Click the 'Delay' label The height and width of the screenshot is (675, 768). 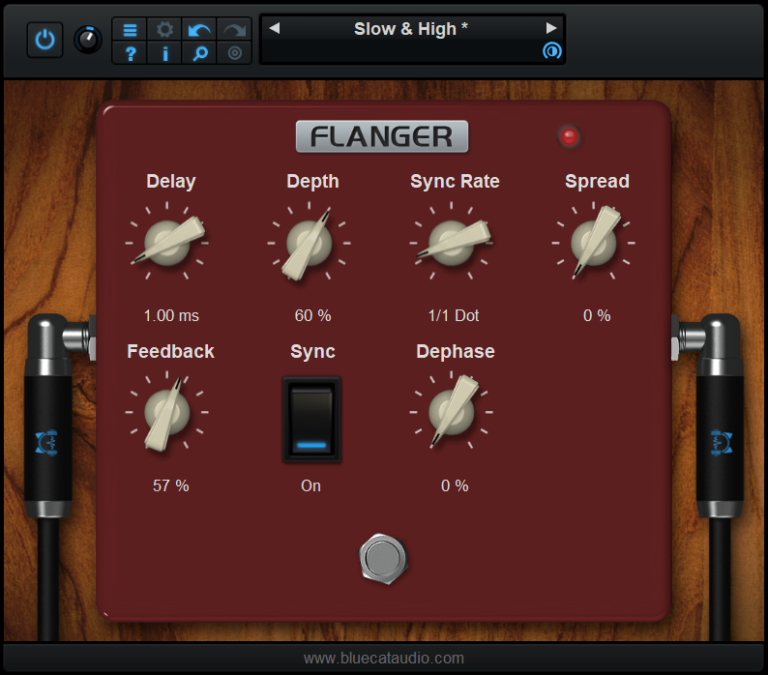pyautogui.click(x=171, y=181)
